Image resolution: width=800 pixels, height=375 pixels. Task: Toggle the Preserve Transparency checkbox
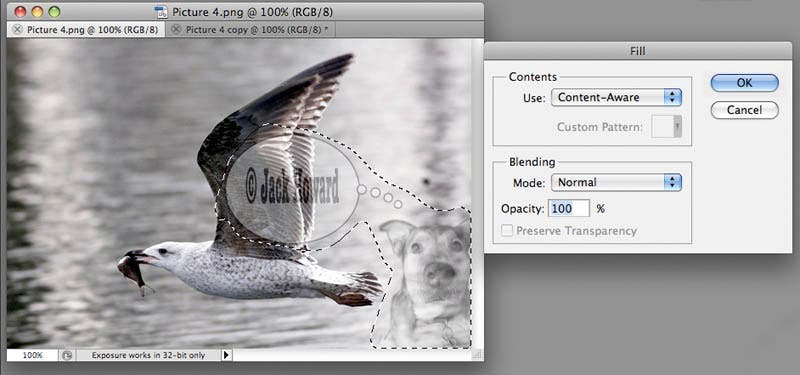[507, 231]
